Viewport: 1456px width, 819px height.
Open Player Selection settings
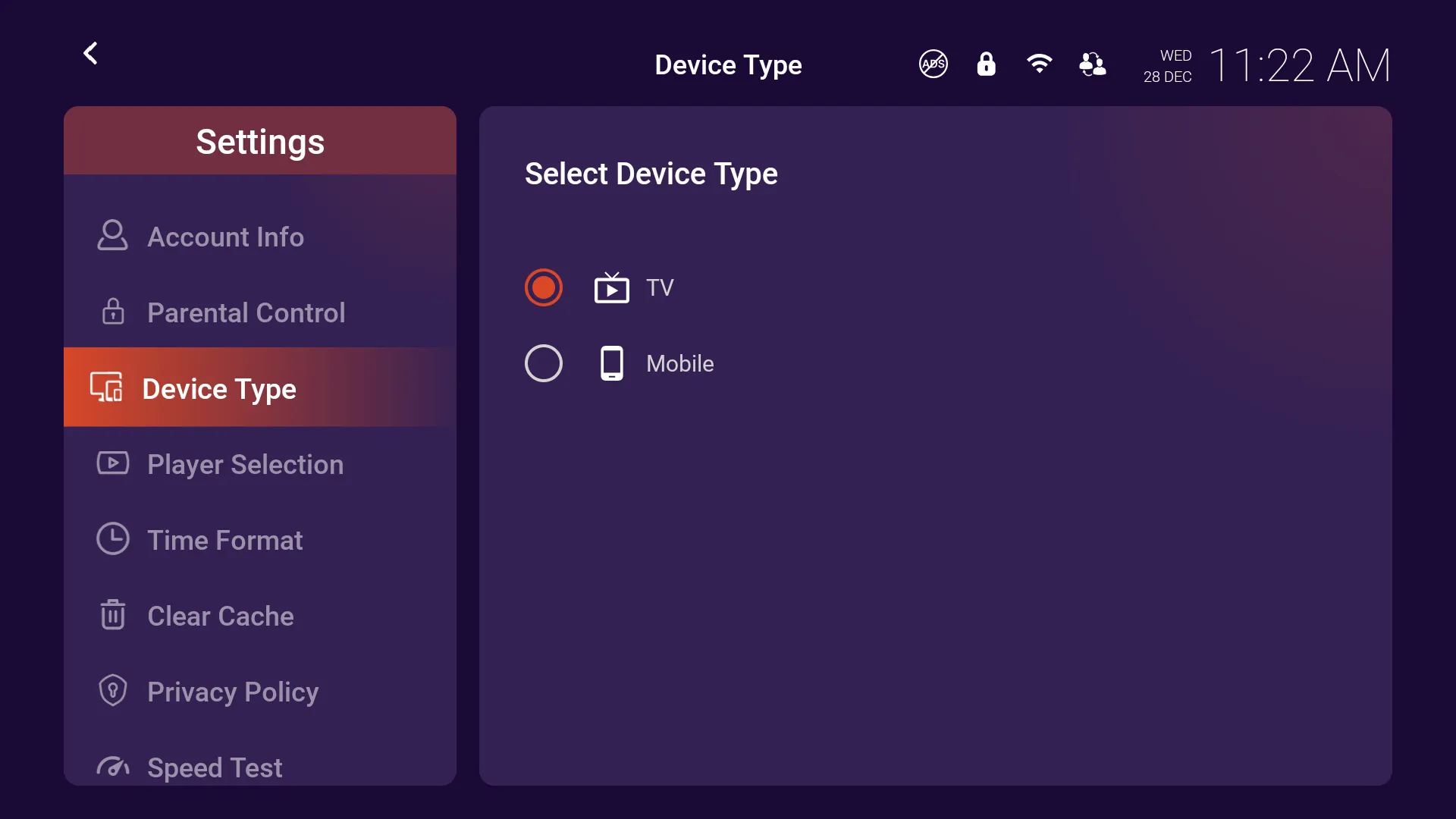point(260,464)
